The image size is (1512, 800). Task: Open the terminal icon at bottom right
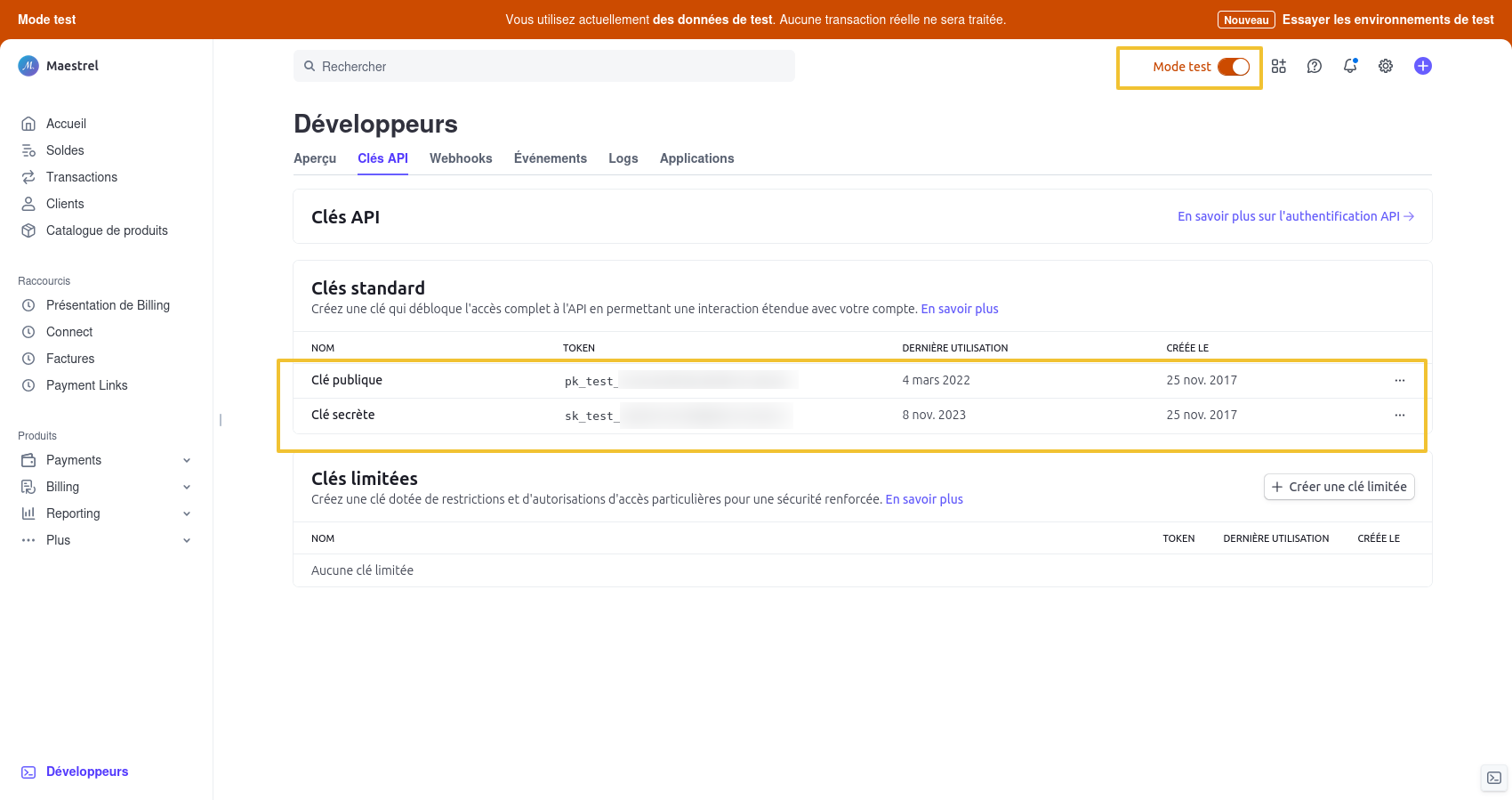click(1493, 778)
